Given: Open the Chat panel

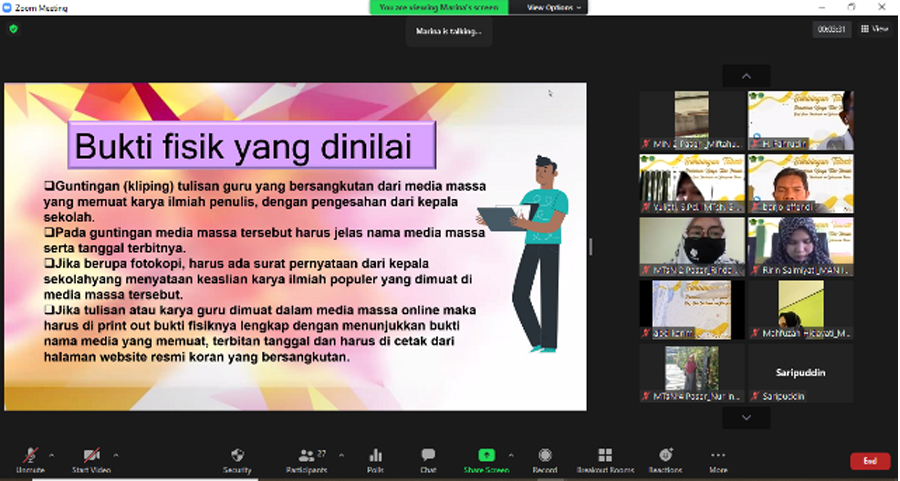Looking at the screenshot, I should (x=428, y=456).
